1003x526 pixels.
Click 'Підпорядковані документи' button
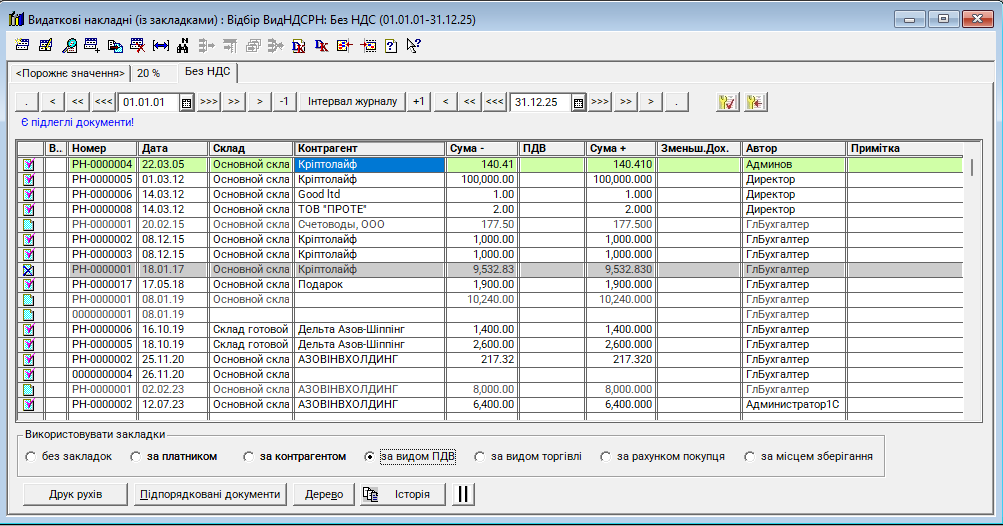click(210, 494)
